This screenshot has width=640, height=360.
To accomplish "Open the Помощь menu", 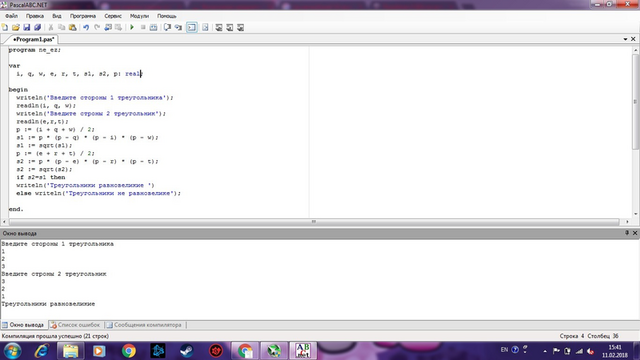I will (167, 16).
